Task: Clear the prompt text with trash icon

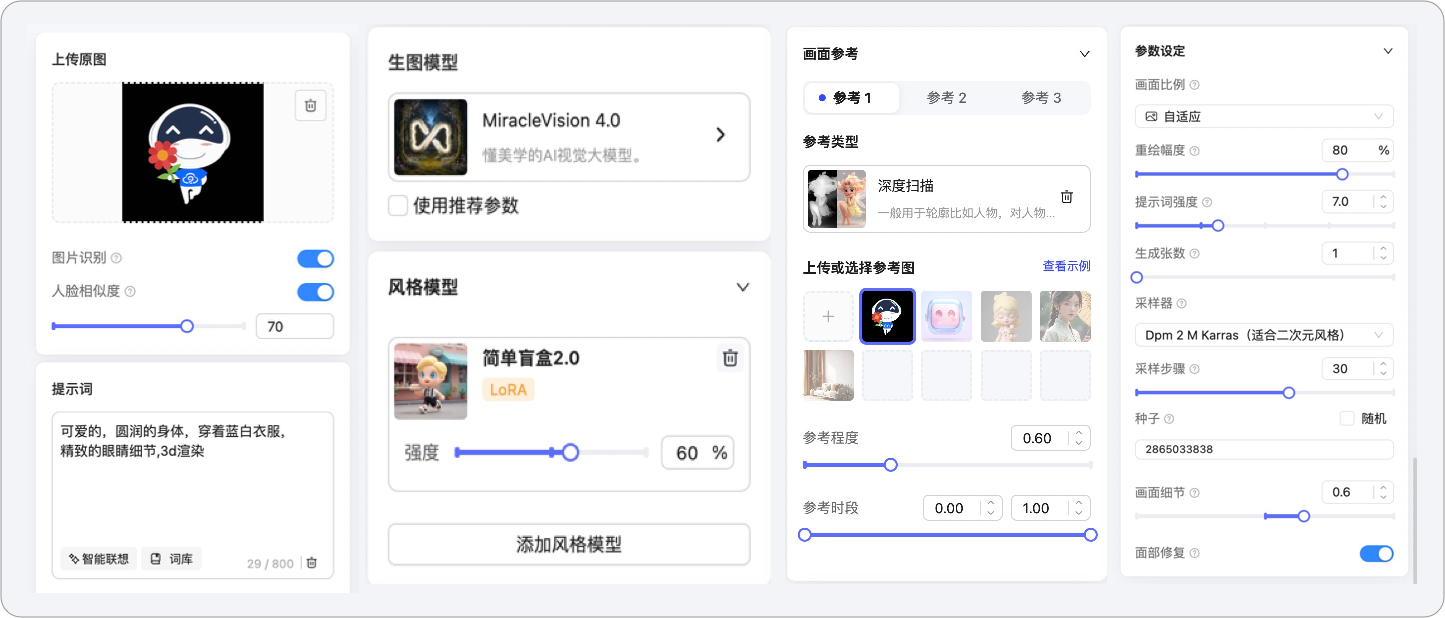Action: pos(312,563)
